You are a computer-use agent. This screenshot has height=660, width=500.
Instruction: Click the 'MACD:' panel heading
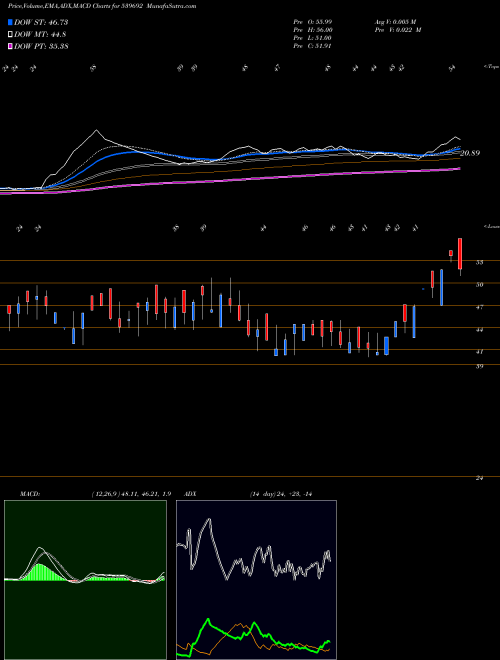coord(29,494)
